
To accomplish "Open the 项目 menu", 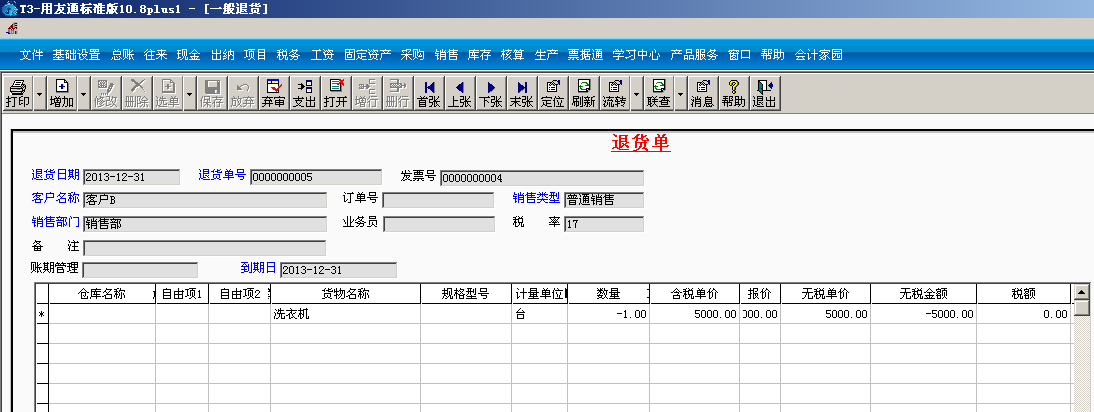I will 255,55.
